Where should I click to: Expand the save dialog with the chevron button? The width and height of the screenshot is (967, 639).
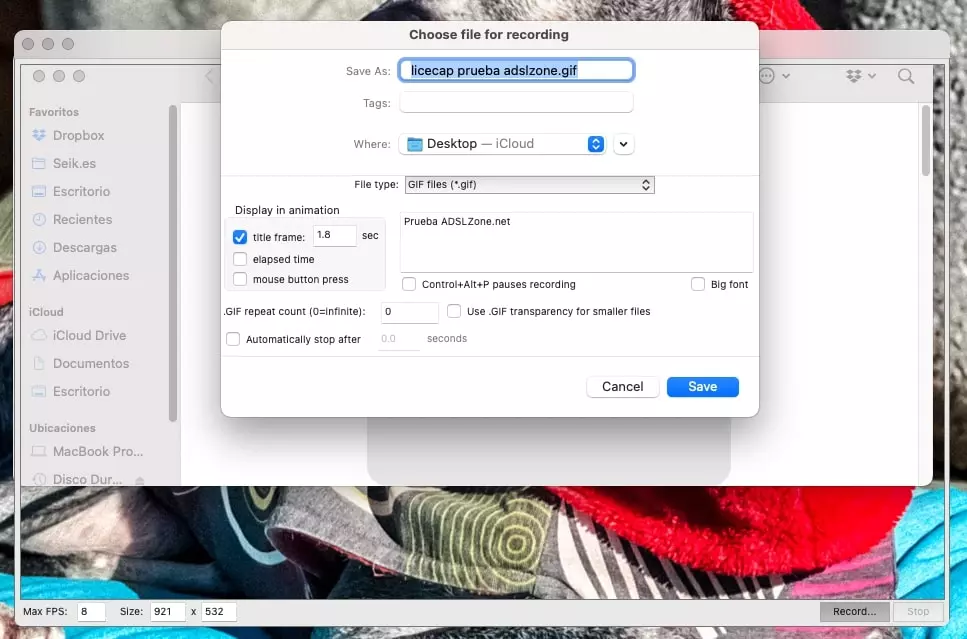tap(623, 144)
